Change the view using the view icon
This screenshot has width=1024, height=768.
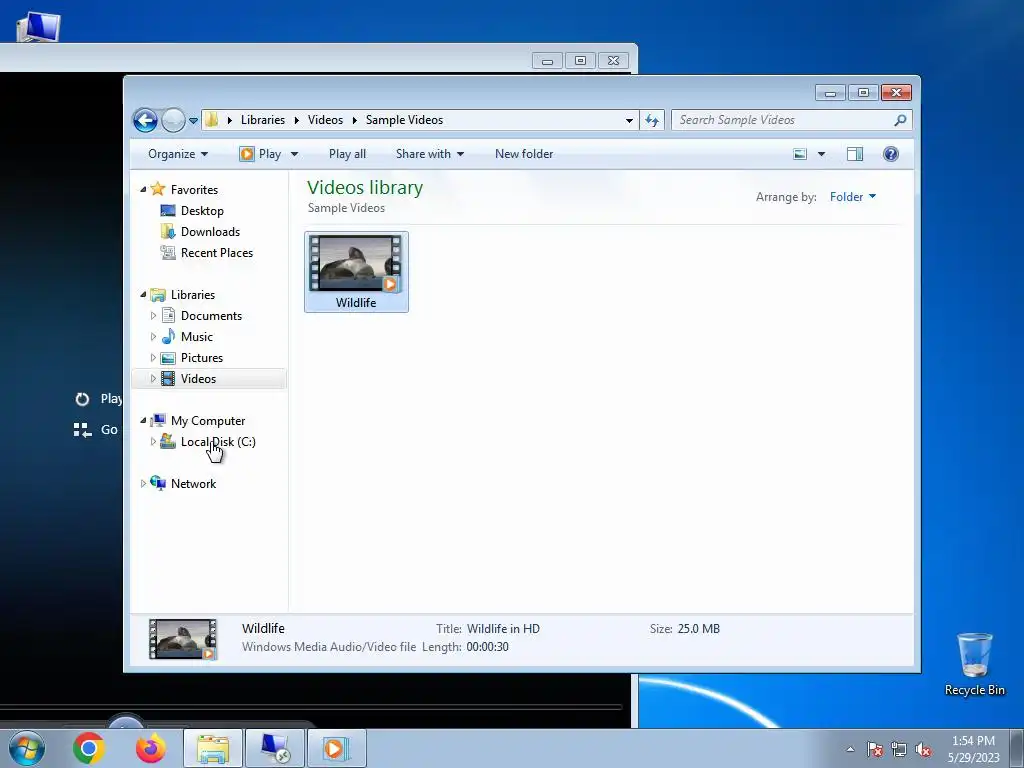[x=800, y=154]
